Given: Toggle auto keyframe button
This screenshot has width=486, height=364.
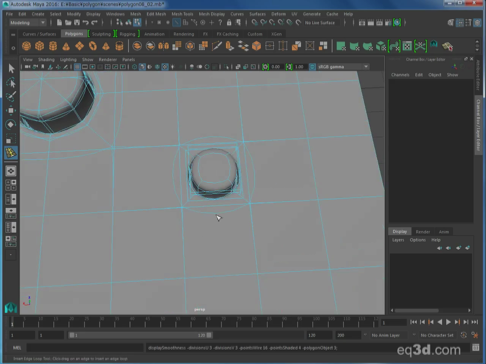Looking at the screenshot, I should pyautogui.click(x=464, y=335).
